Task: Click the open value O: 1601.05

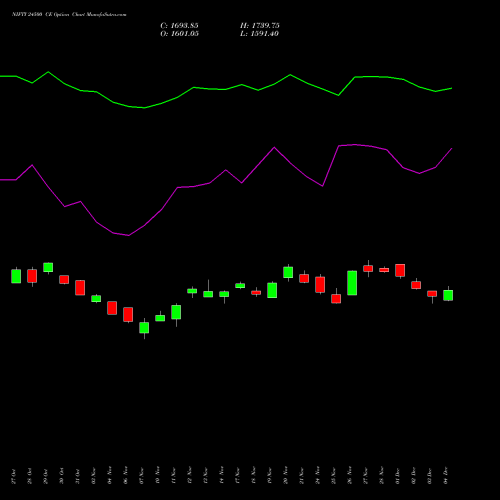Action: [x=179, y=34]
